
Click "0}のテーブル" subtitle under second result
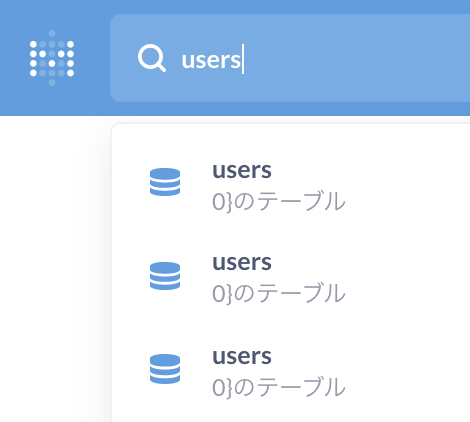(279, 293)
